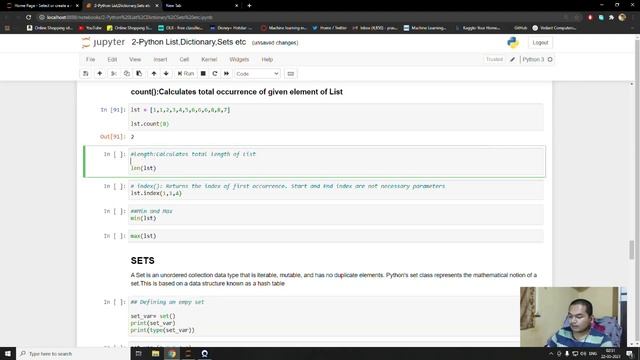
Task: Click the Chrome taskbar icon
Action: tap(172, 353)
